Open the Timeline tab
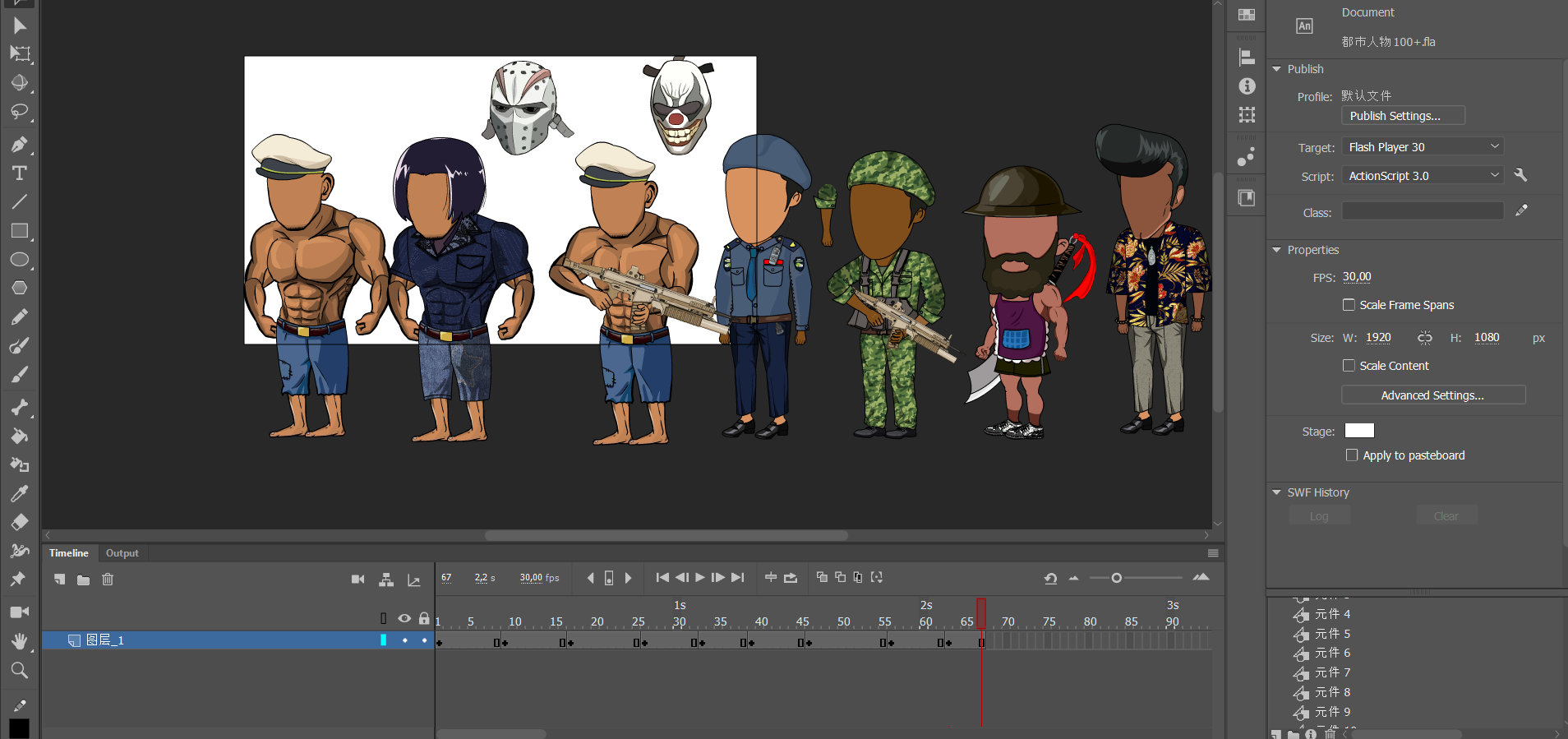 (69, 553)
